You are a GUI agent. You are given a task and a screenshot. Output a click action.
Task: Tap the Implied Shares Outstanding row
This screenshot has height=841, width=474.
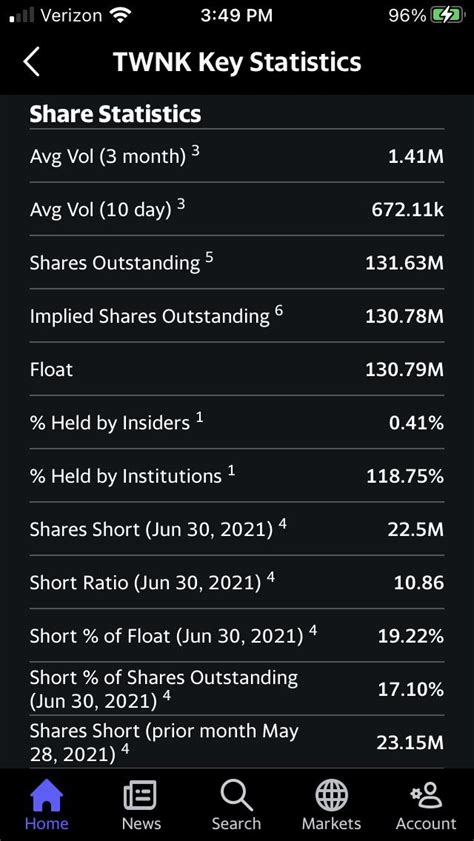point(236,315)
